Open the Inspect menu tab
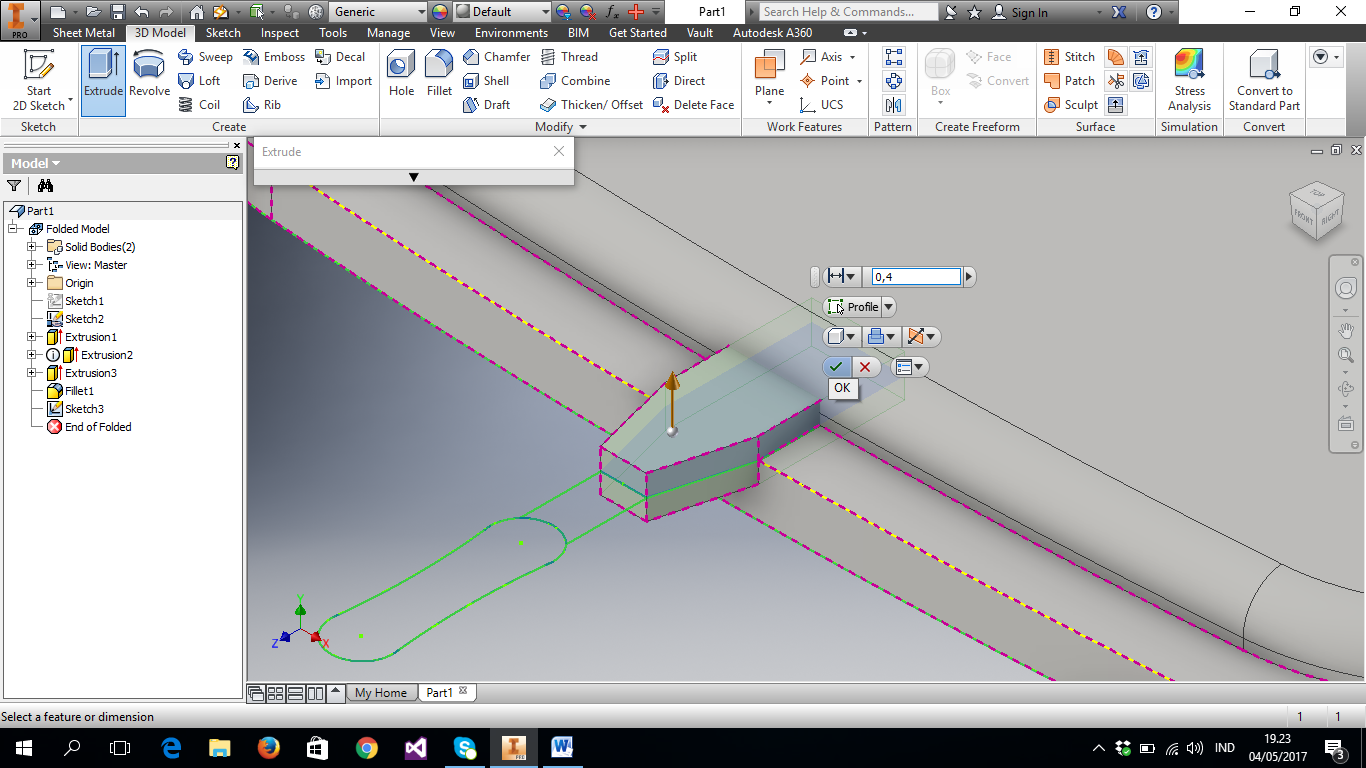Image resolution: width=1366 pixels, height=768 pixels. pos(279,32)
